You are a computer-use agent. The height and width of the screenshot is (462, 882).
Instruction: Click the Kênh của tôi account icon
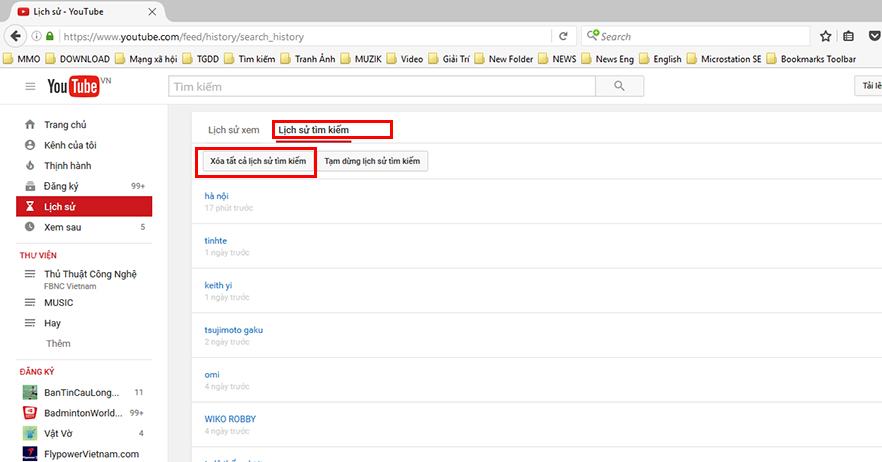pos(30,145)
